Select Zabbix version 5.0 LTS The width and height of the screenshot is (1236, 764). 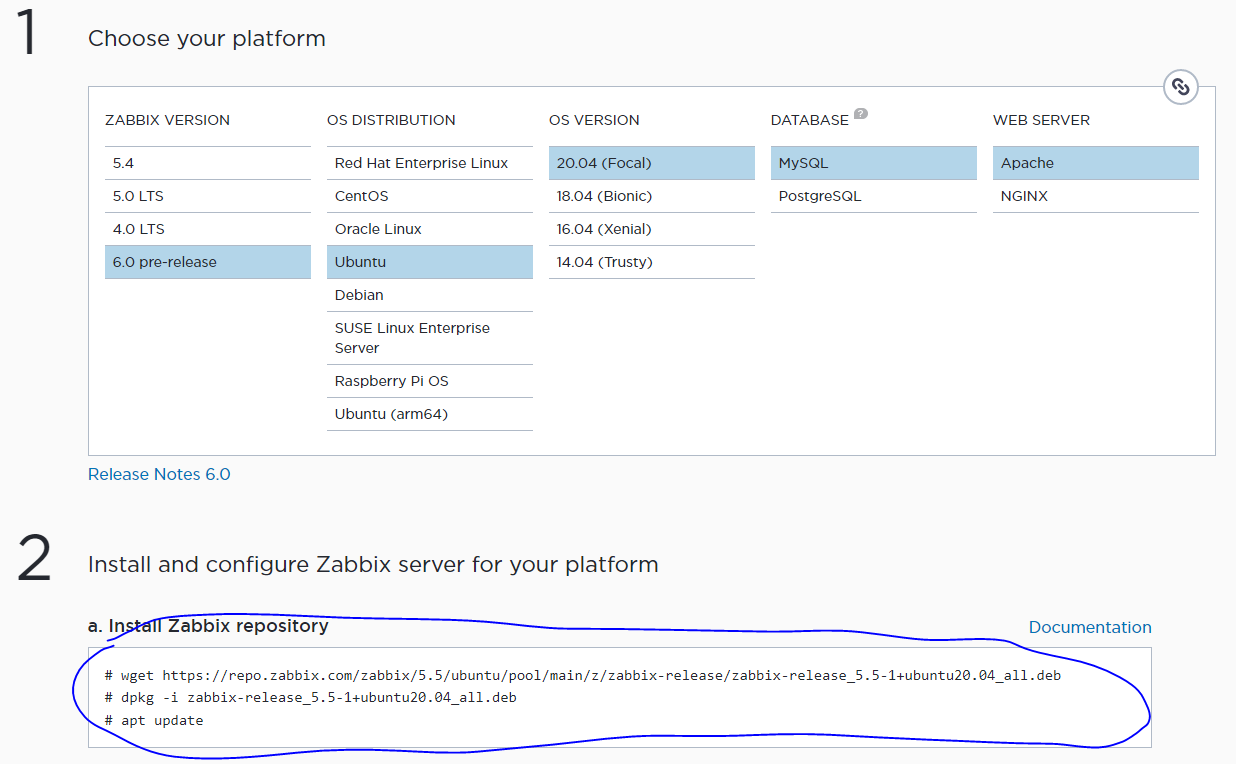[x=207, y=196]
